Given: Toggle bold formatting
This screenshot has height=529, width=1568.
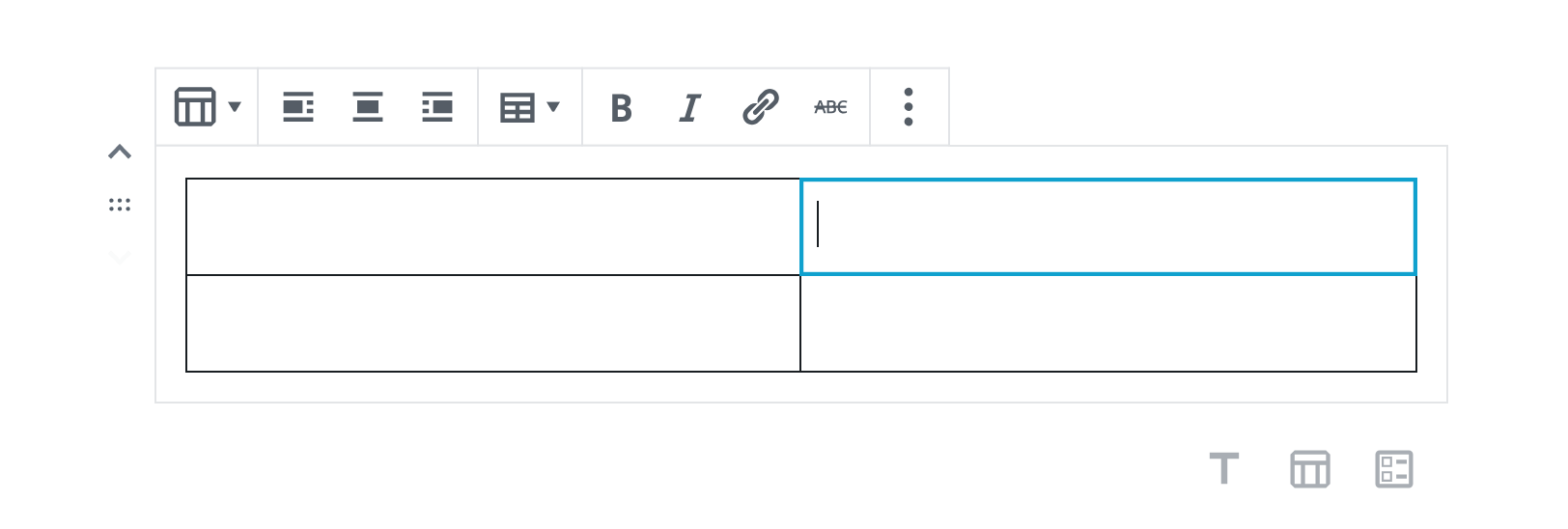Looking at the screenshot, I should (x=621, y=107).
